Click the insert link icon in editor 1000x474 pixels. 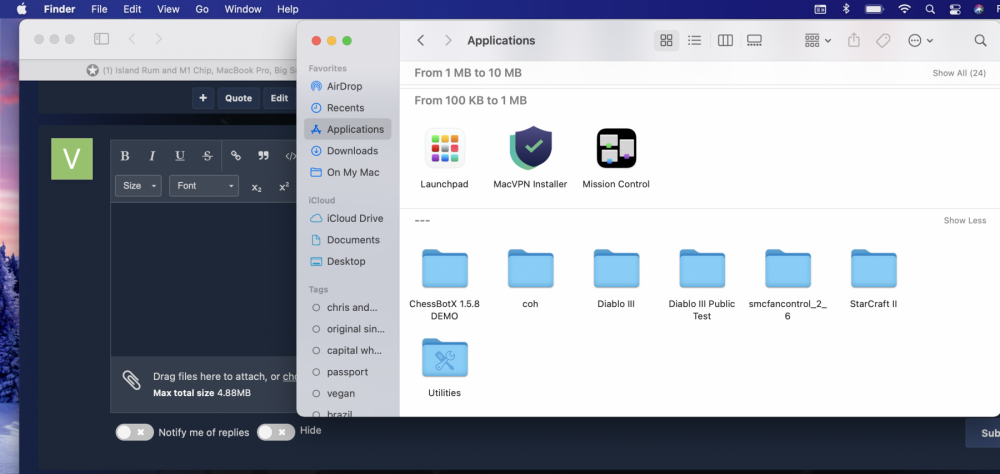pos(236,156)
